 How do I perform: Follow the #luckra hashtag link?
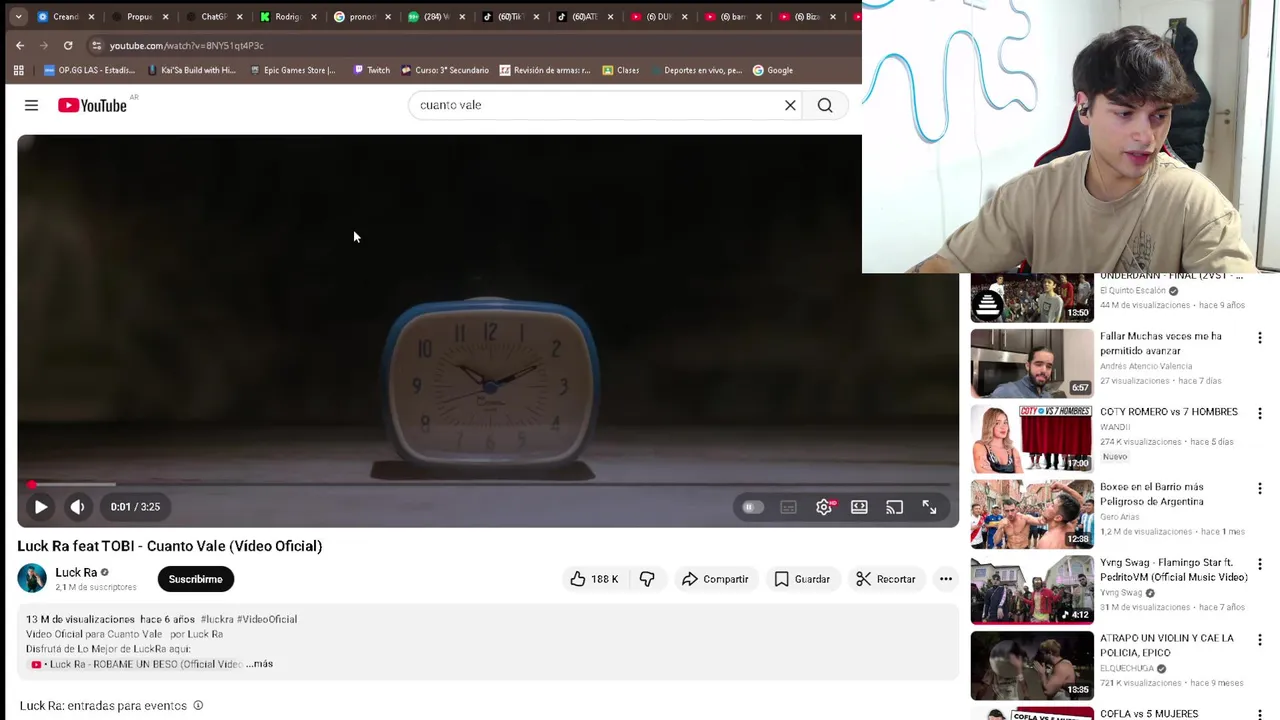click(x=217, y=619)
